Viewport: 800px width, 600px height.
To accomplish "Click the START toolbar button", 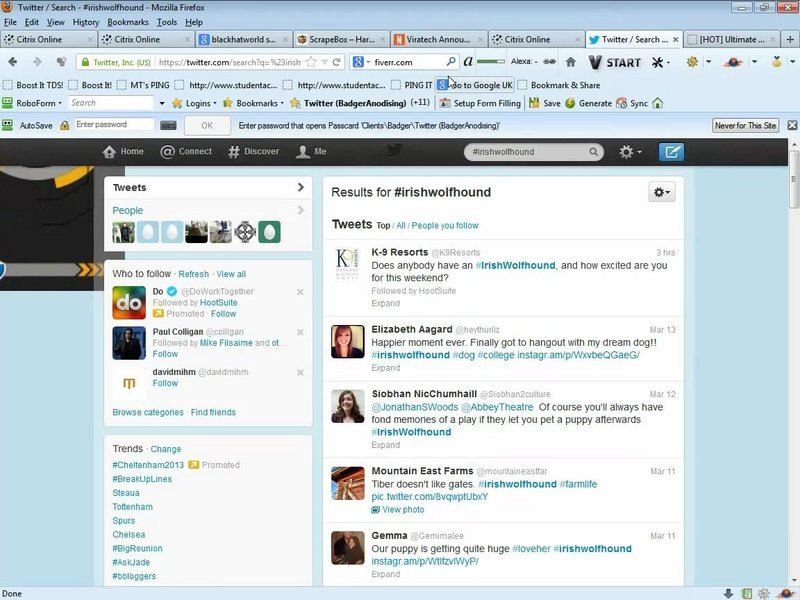I will (x=615, y=62).
